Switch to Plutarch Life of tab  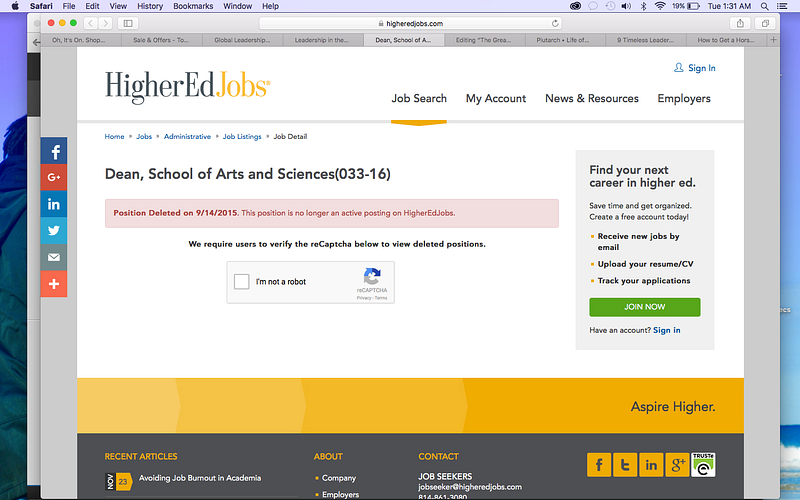(x=565, y=40)
